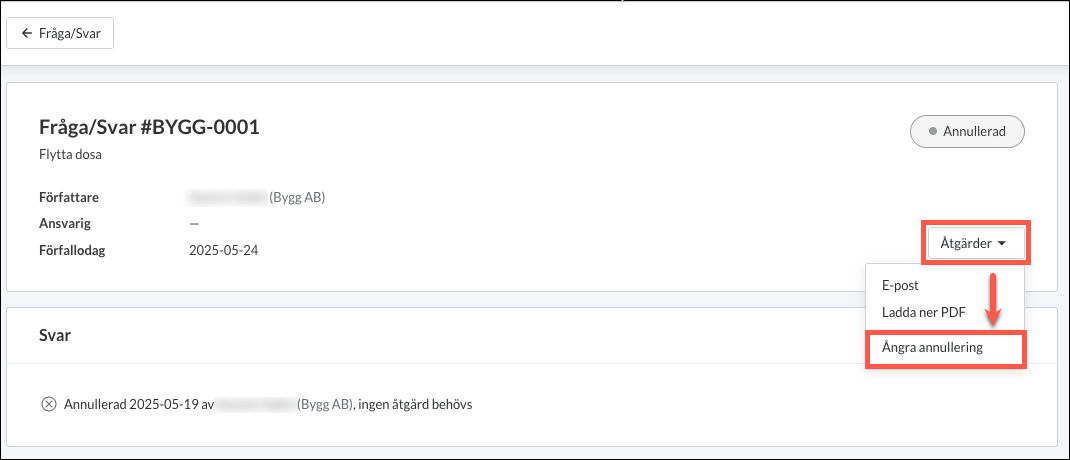
Task: Click the back arrow icon beside Fråga/Svar
Action: [x=27, y=33]
